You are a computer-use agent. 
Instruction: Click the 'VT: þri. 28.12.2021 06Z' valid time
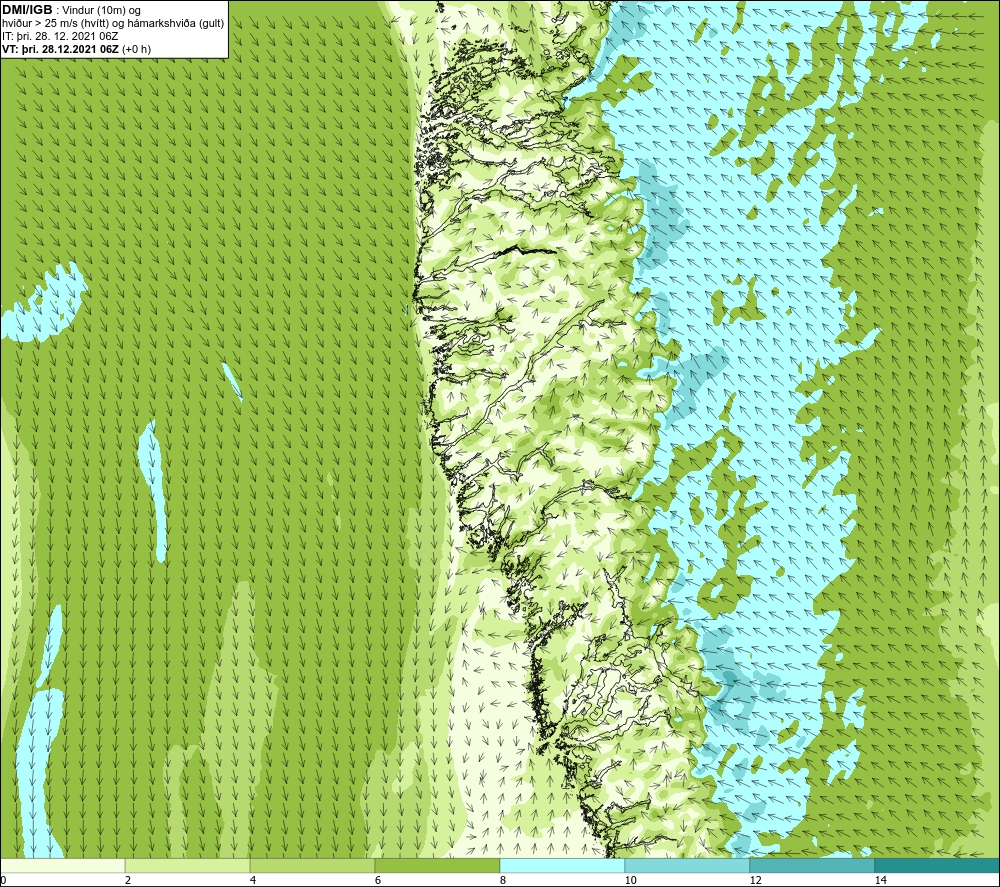pyautogui.click(x=60, y=49)
